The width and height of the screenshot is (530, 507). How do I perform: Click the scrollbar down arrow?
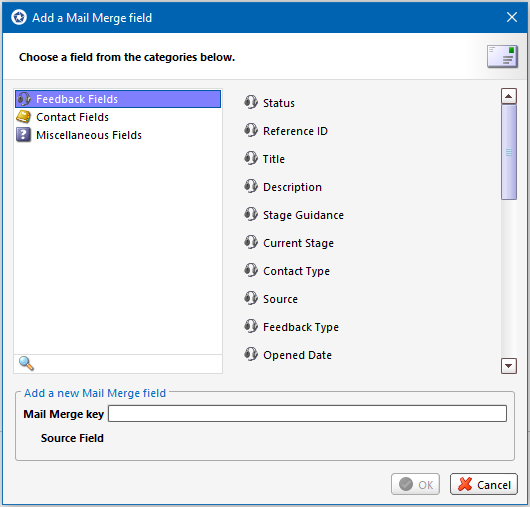509,366
